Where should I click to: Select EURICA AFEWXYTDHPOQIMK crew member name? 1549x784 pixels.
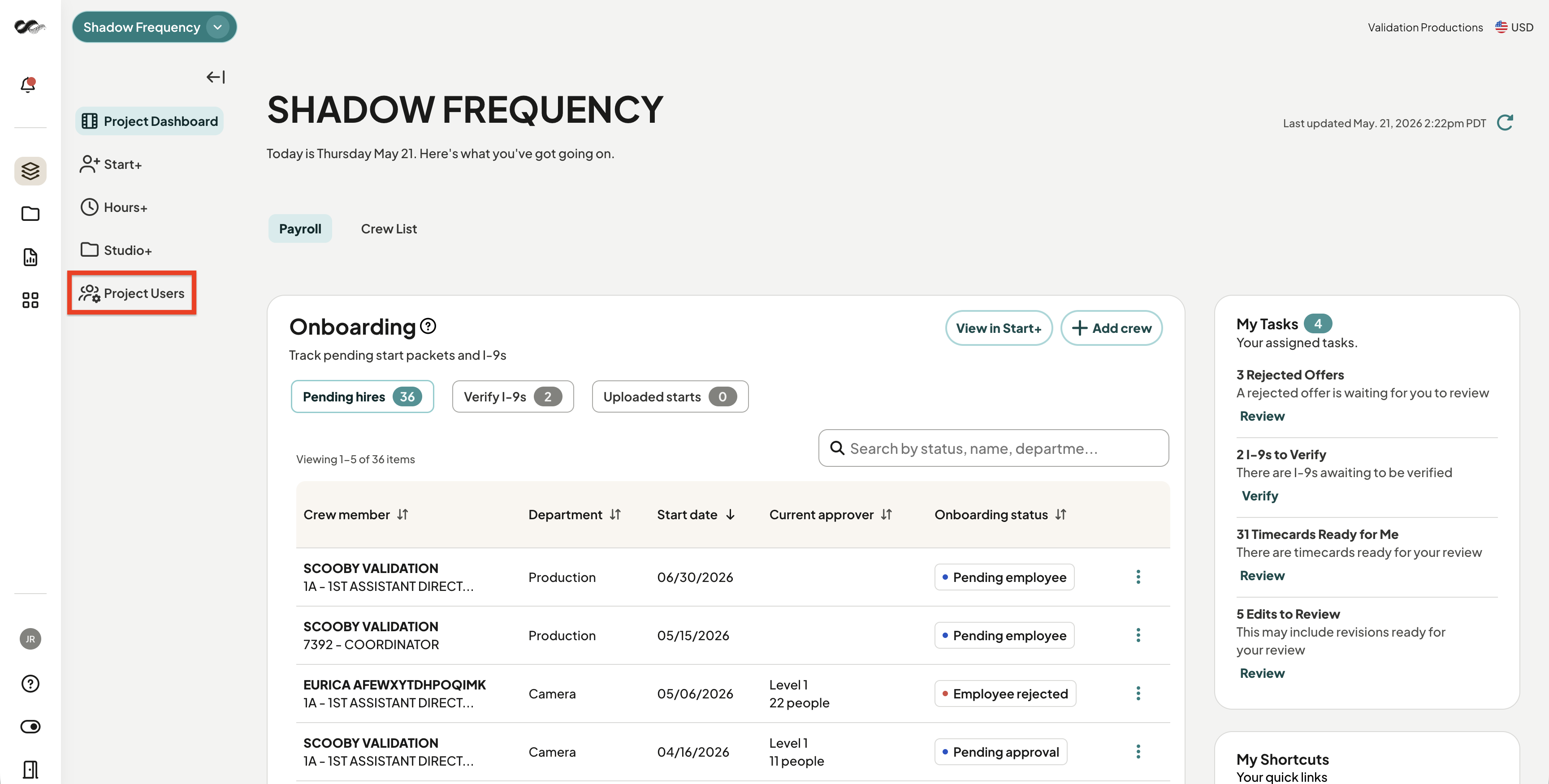pos(394,685)
